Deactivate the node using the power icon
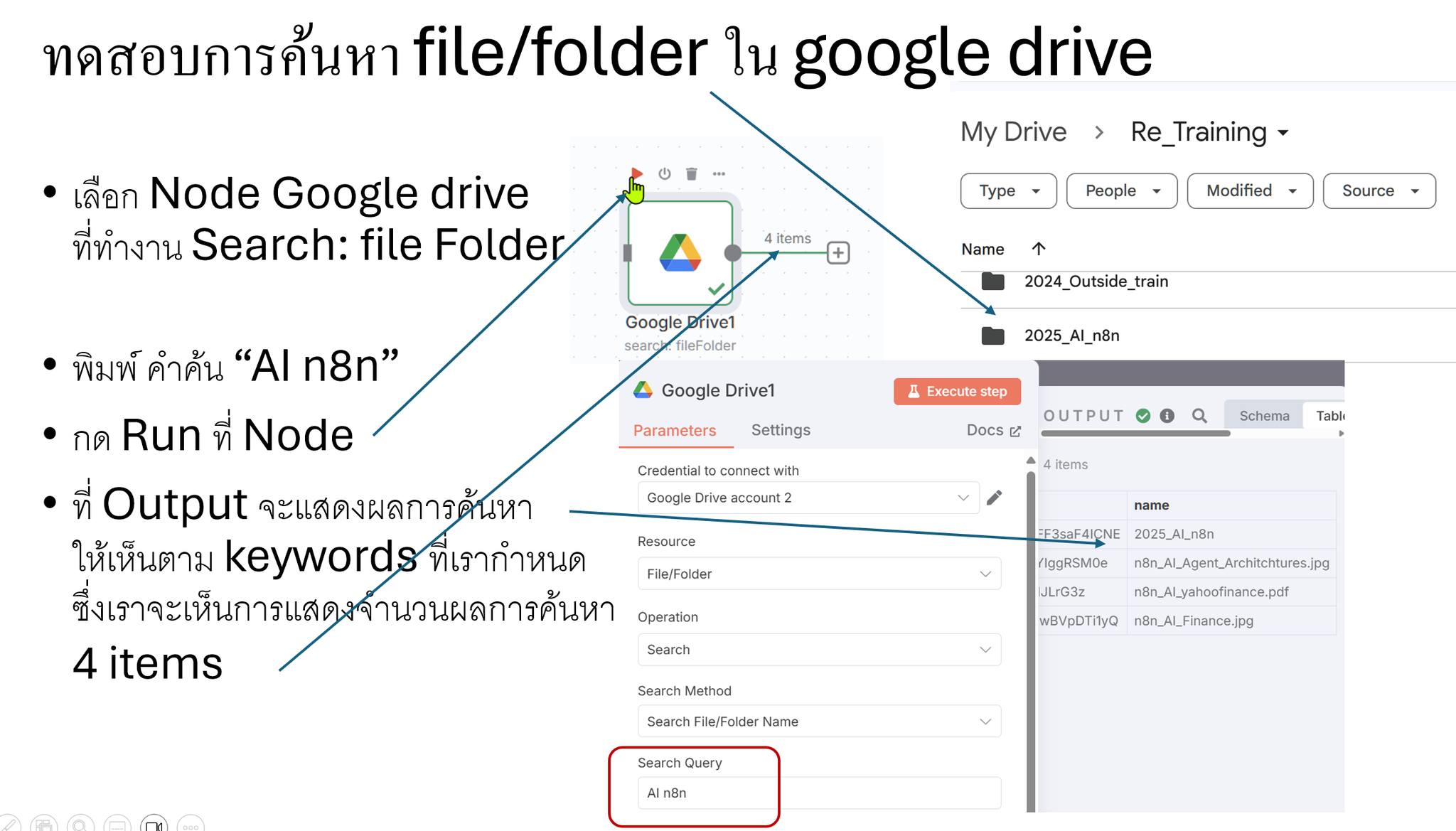The image size is (1456, 831). click(x=665, y=173)
